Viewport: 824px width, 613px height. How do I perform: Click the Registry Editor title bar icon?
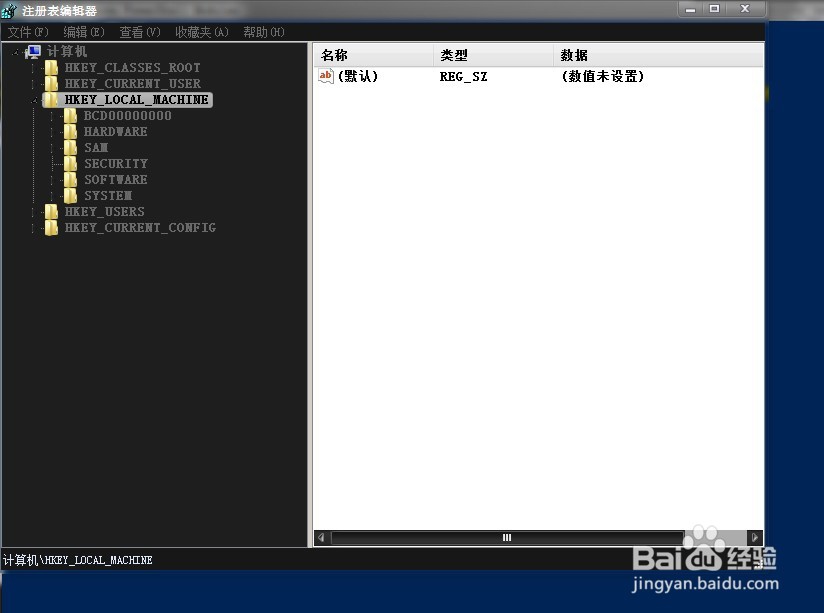[x=9, y=10]
